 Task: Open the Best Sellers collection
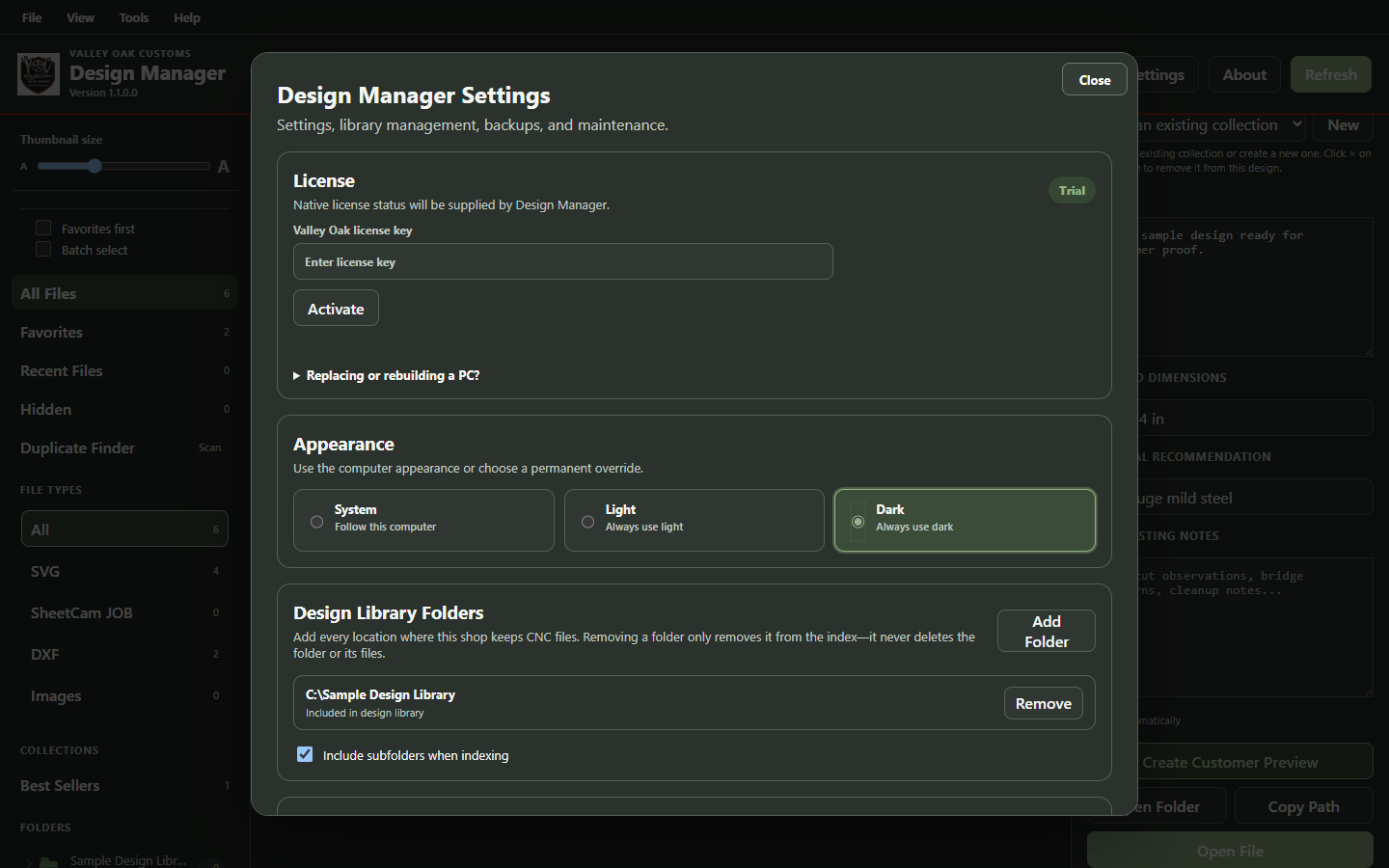[x=124, y=785]
